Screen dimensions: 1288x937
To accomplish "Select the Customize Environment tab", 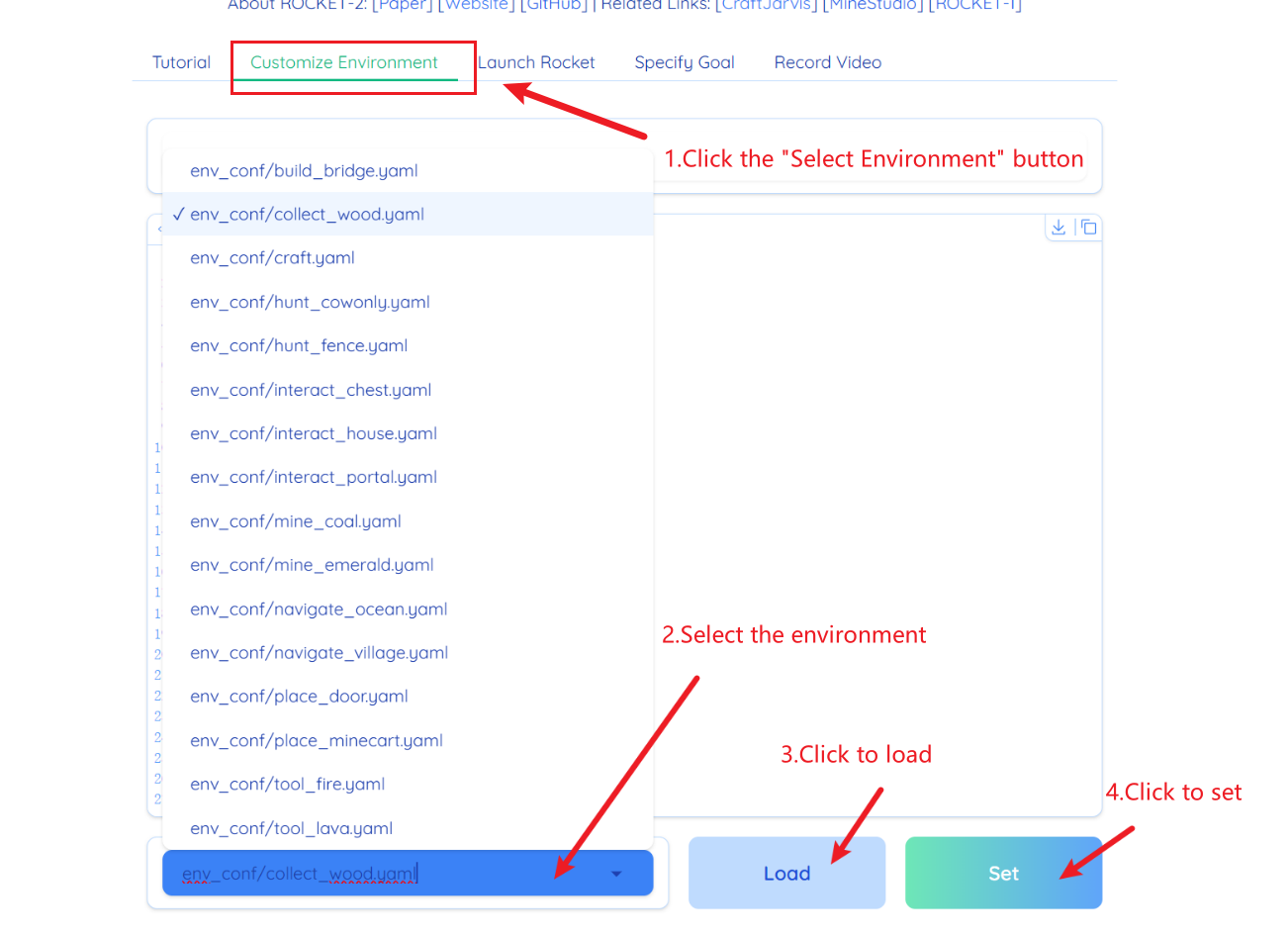I will point(343,62).
